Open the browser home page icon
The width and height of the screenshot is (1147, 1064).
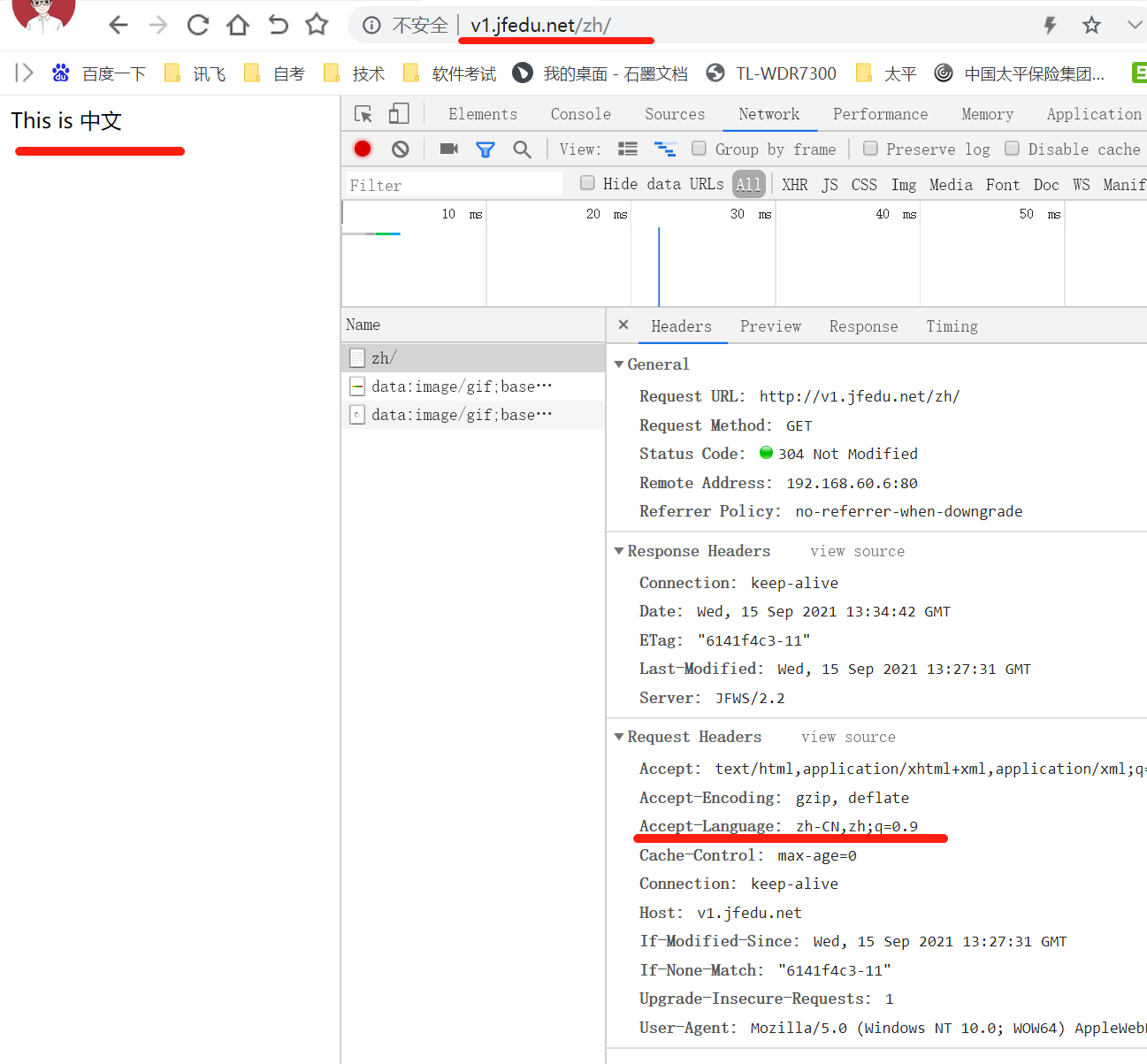[x=238, y=25]
